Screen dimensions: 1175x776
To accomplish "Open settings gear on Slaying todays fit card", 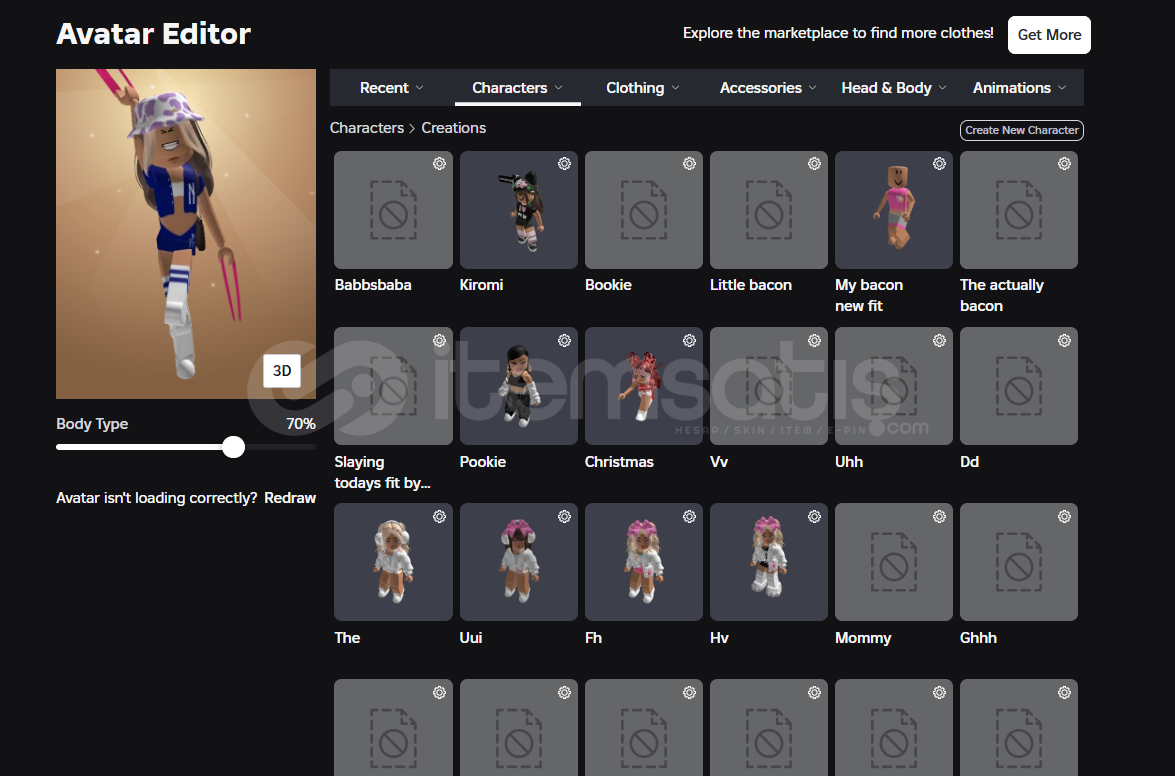I will coord(439,340).
